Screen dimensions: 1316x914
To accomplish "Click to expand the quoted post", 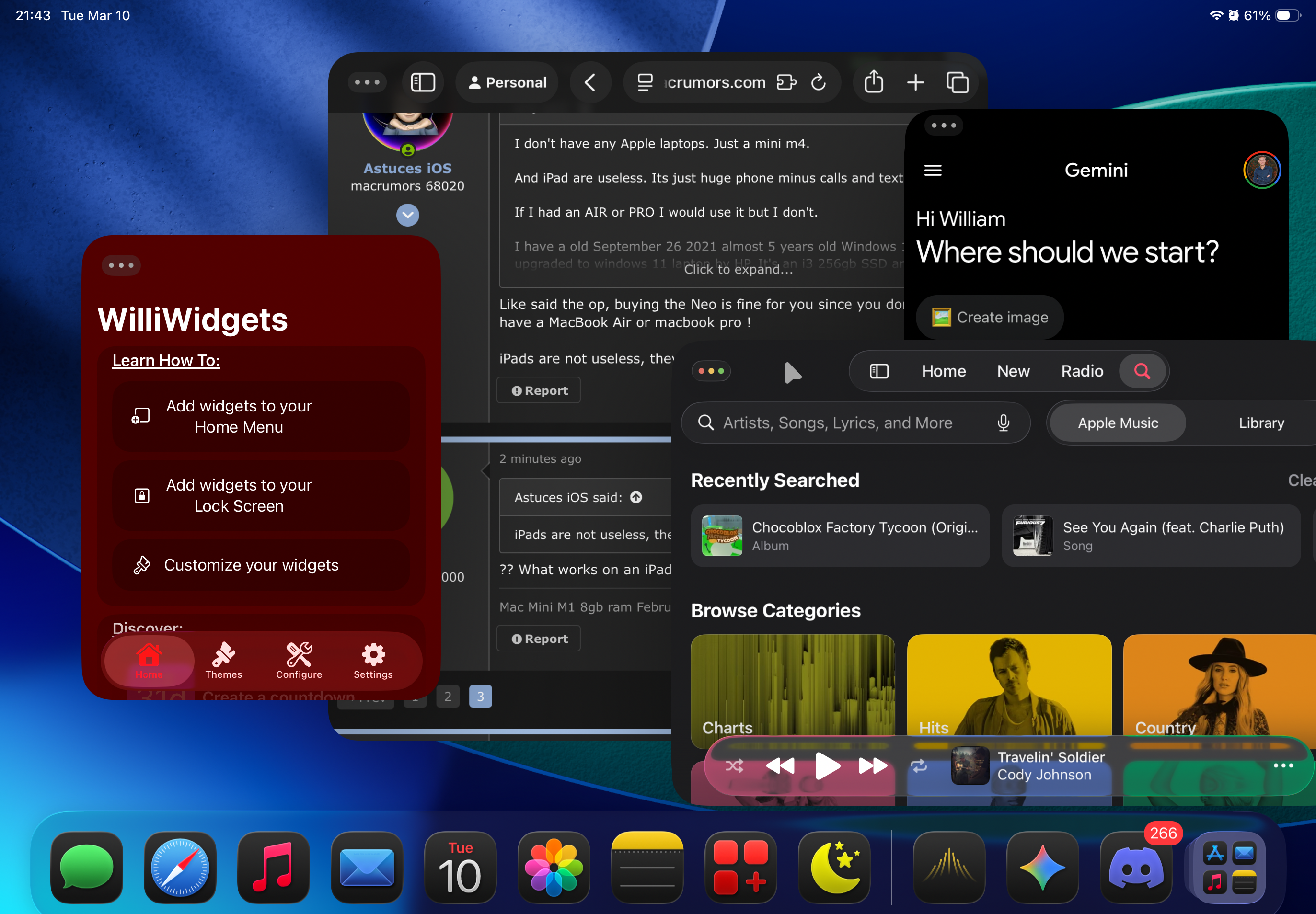I will pos(739,269).
